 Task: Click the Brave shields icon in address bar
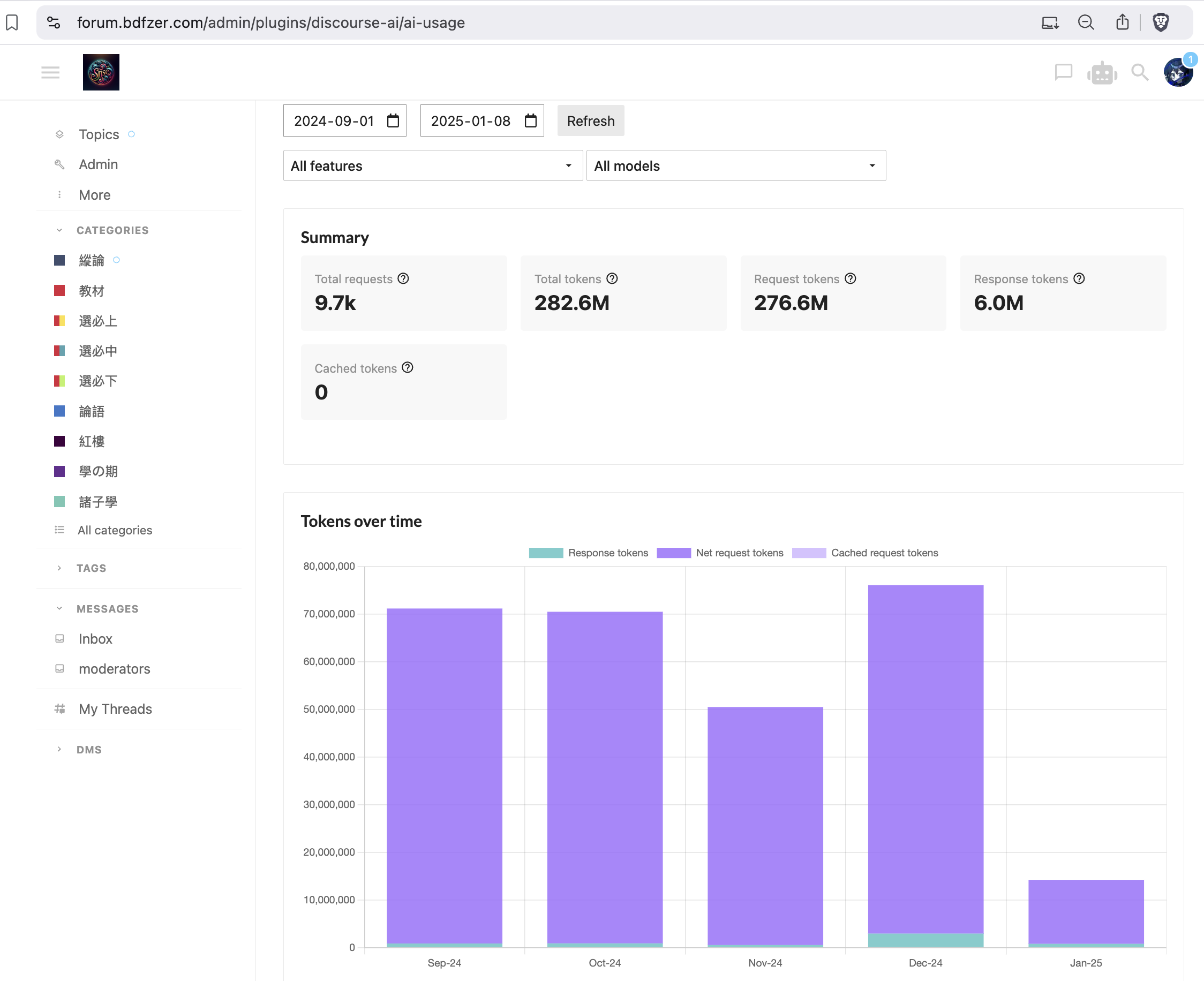tap(1160, 22)
